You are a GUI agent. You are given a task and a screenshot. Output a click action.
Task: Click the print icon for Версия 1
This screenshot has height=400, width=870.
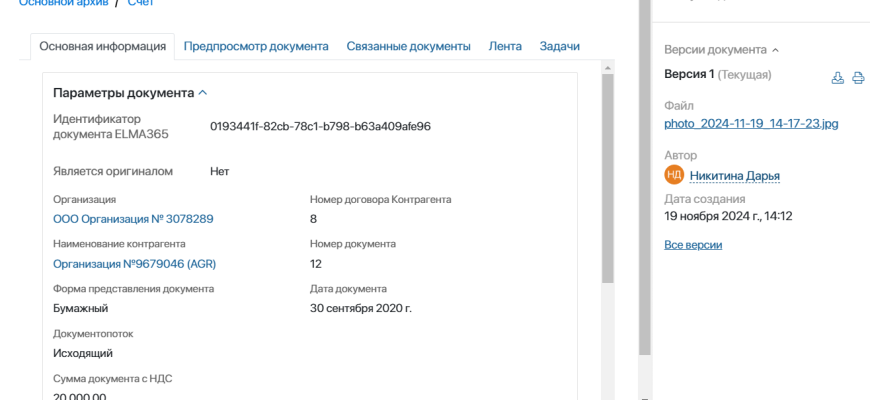click(x=858, y=77)
